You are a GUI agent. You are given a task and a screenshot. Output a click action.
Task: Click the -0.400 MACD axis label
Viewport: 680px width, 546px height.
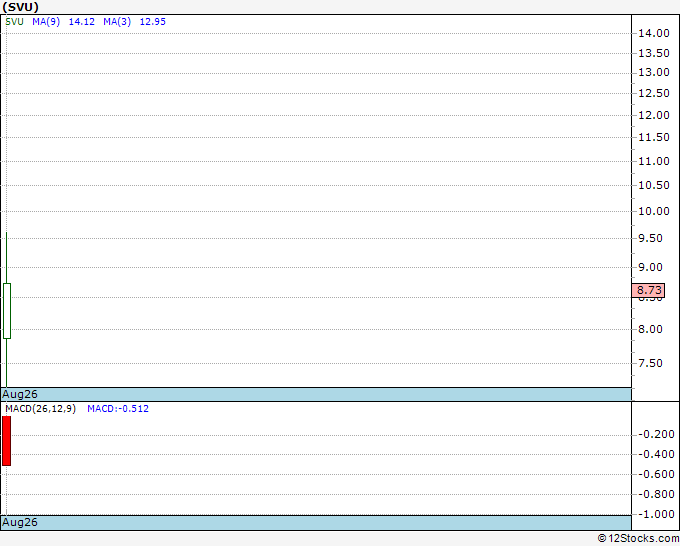point(657,454)
